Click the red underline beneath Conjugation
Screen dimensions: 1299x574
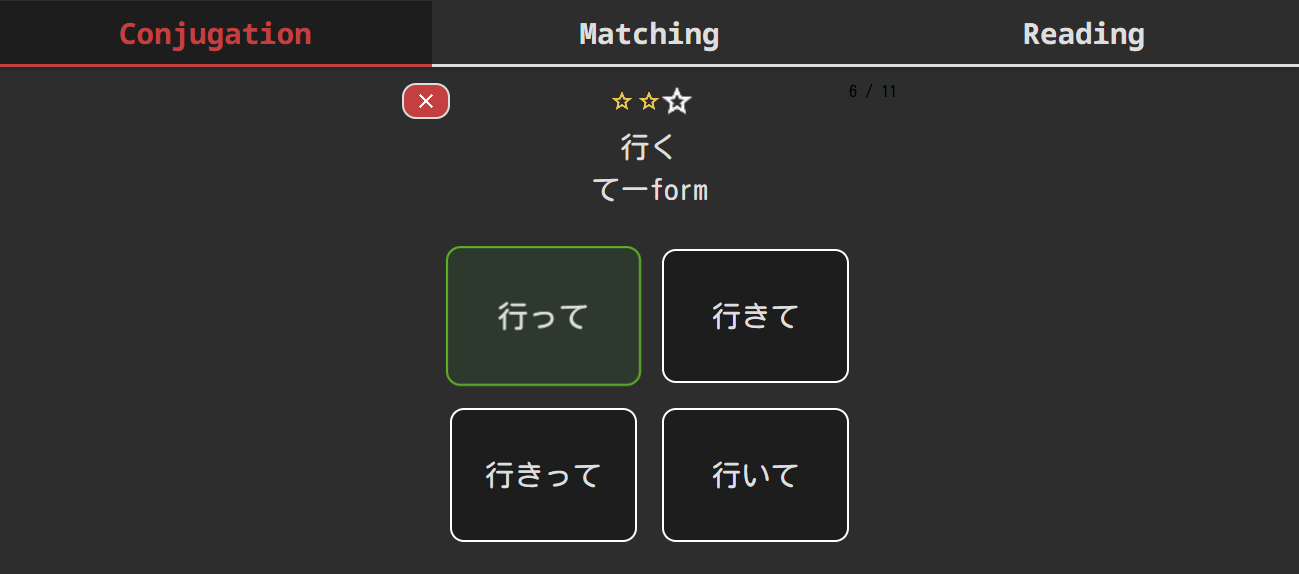tap(215, 65)
